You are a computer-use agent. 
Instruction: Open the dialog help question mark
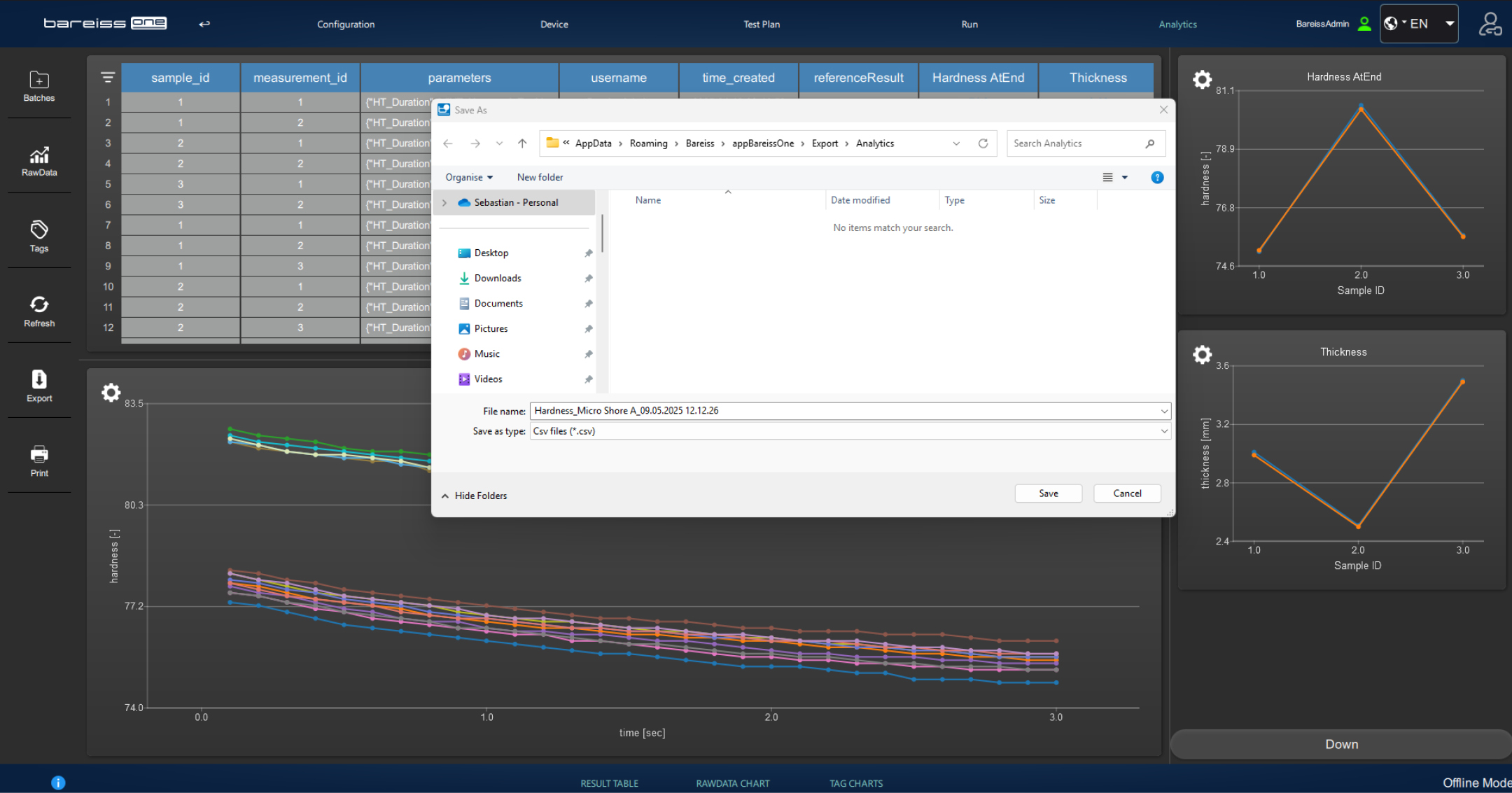tap(1157, 178)
